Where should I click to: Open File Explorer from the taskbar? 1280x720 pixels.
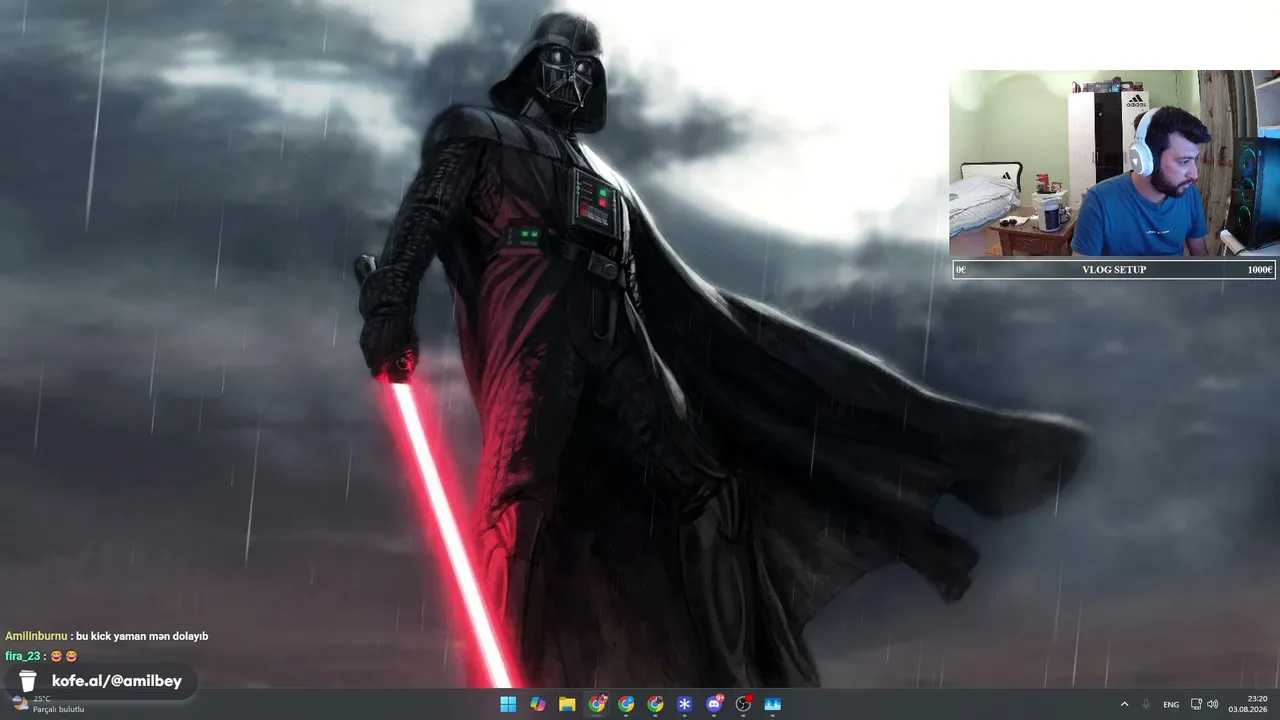567,704
